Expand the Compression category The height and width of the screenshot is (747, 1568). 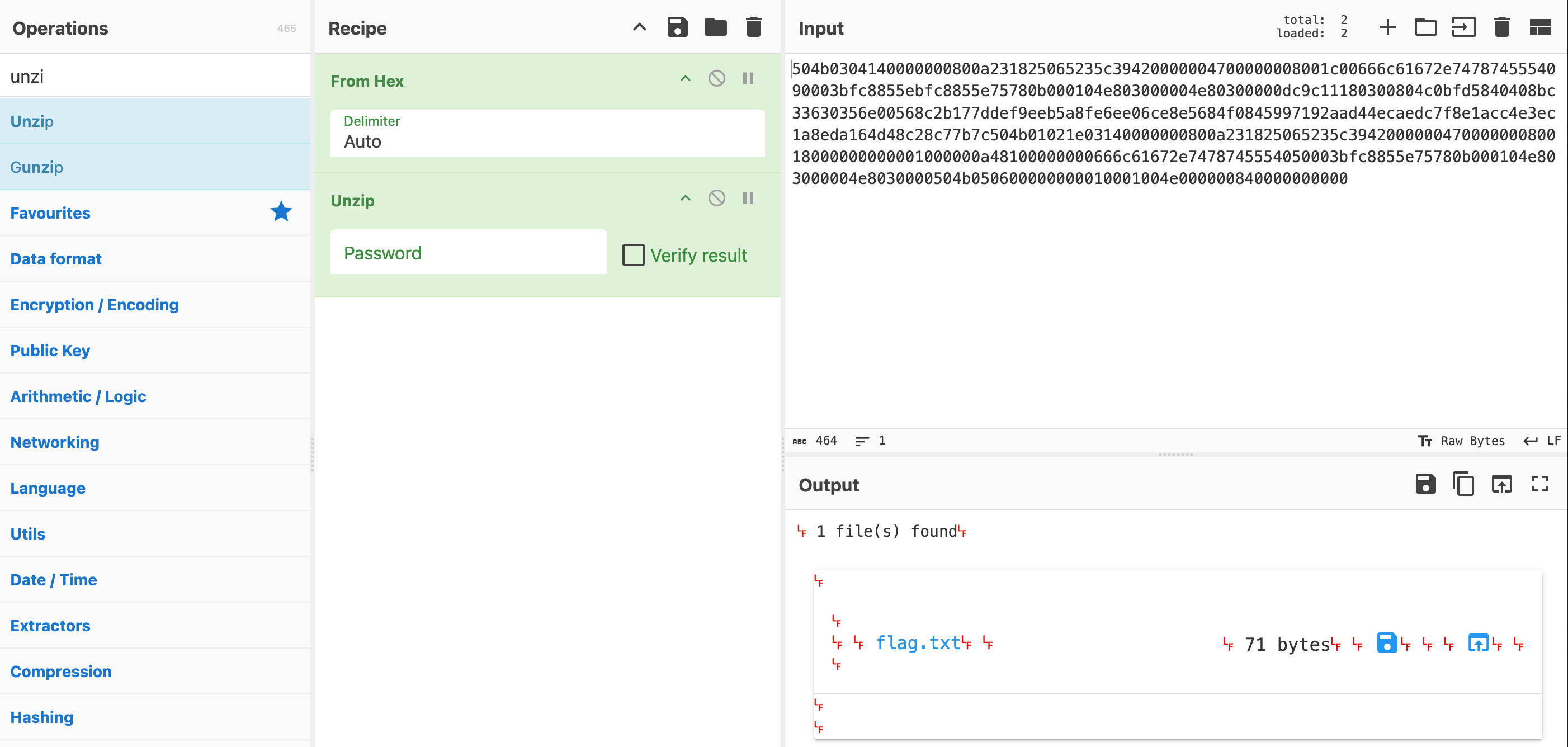pyautogui.click(x=61, y=672)
